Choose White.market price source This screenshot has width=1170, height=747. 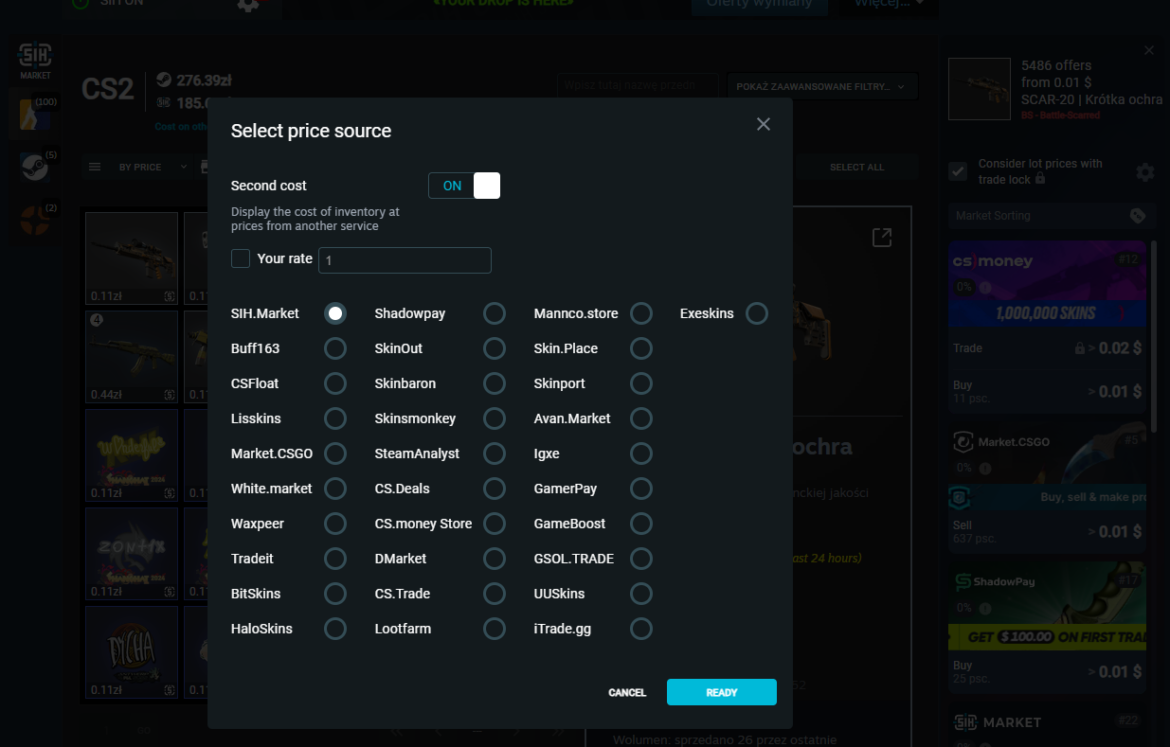click(335, 489)
